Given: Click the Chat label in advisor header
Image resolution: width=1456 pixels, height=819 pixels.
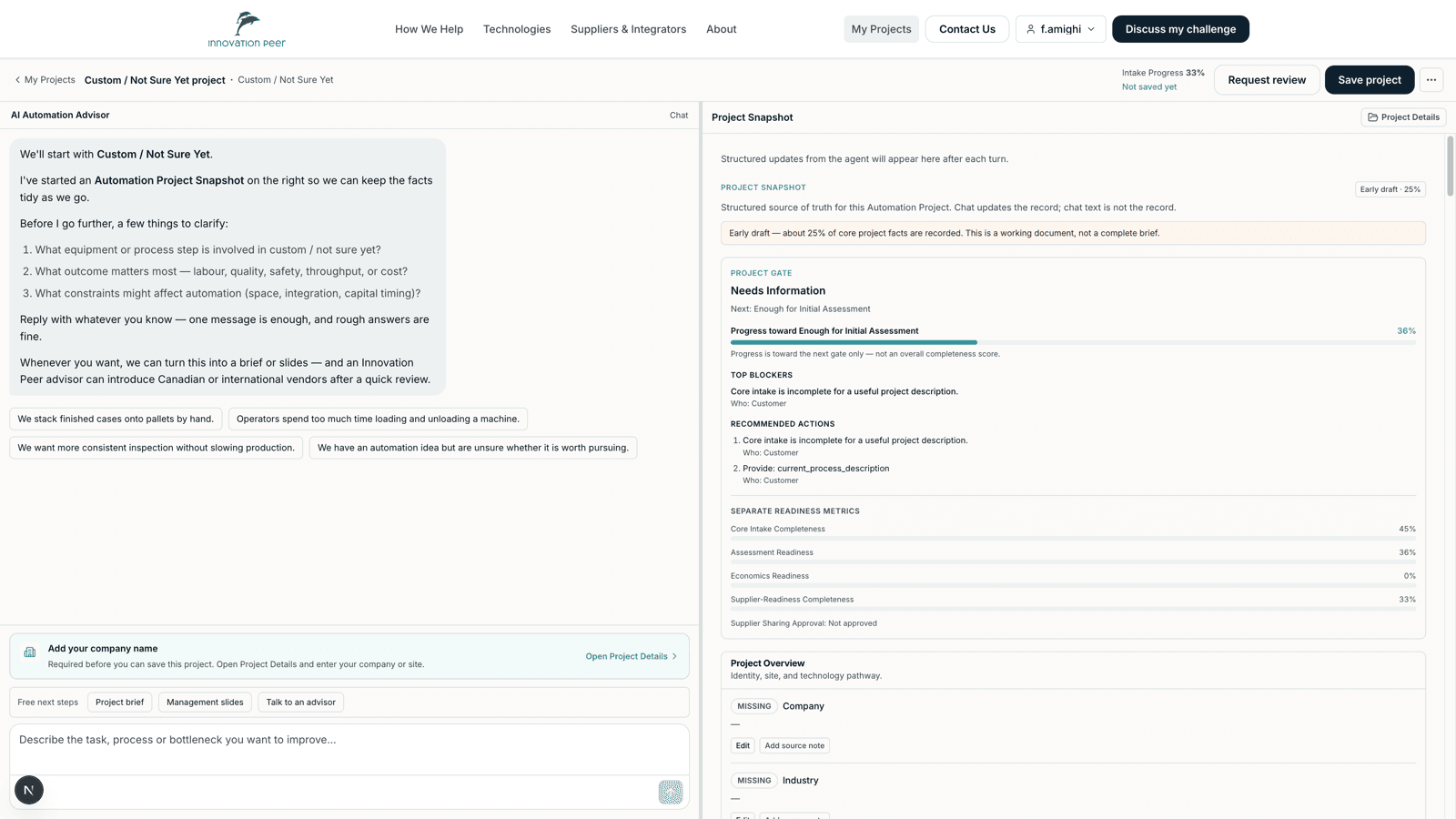Looking at the screenshot, I should point(679,116).
